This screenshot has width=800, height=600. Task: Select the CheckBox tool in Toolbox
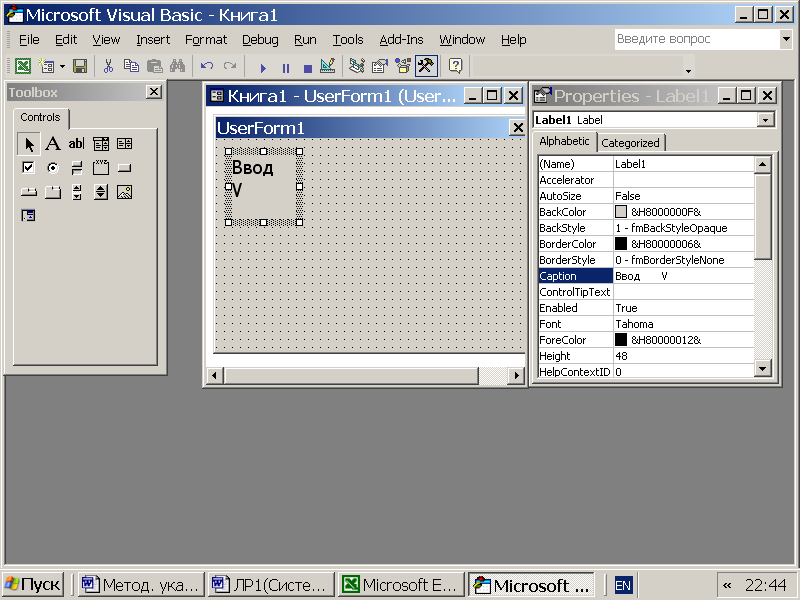[29, 168]
